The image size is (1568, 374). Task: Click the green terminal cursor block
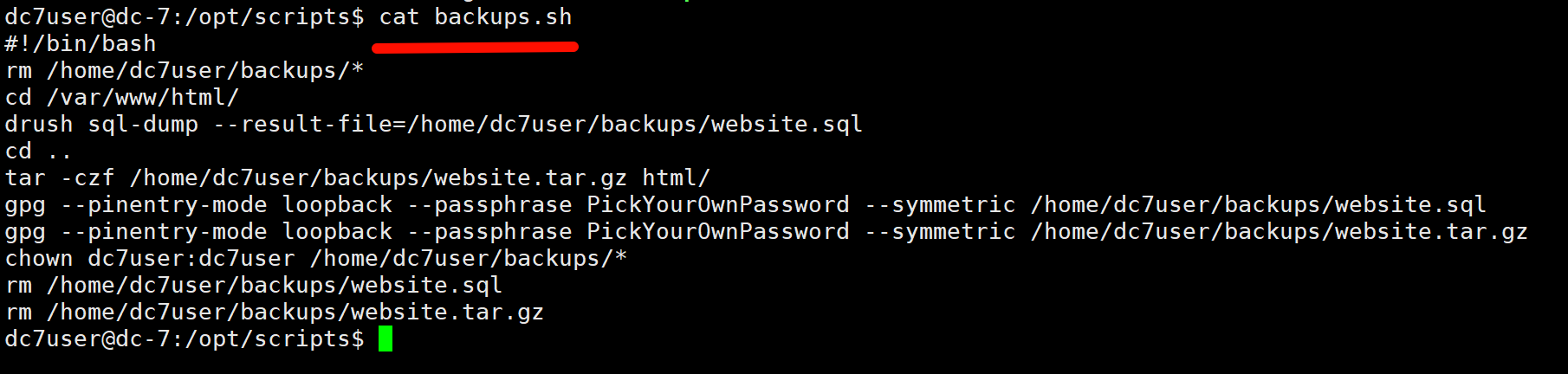(386, 339)
